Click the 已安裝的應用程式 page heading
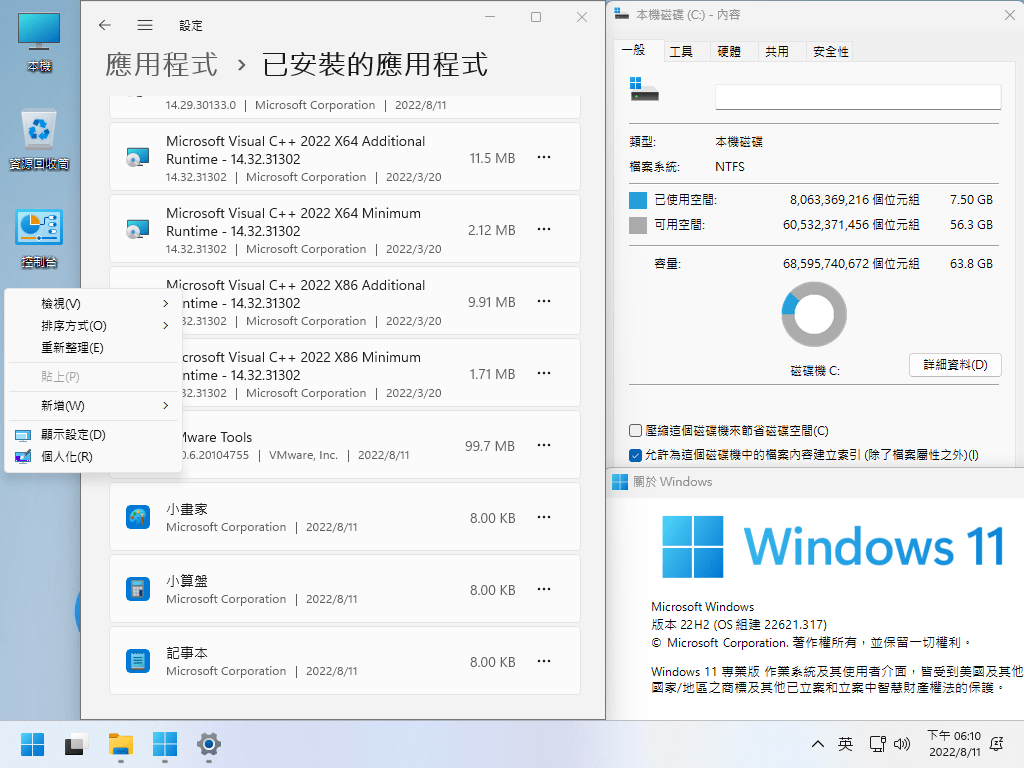1024x768 pixels. click(375, 64)
